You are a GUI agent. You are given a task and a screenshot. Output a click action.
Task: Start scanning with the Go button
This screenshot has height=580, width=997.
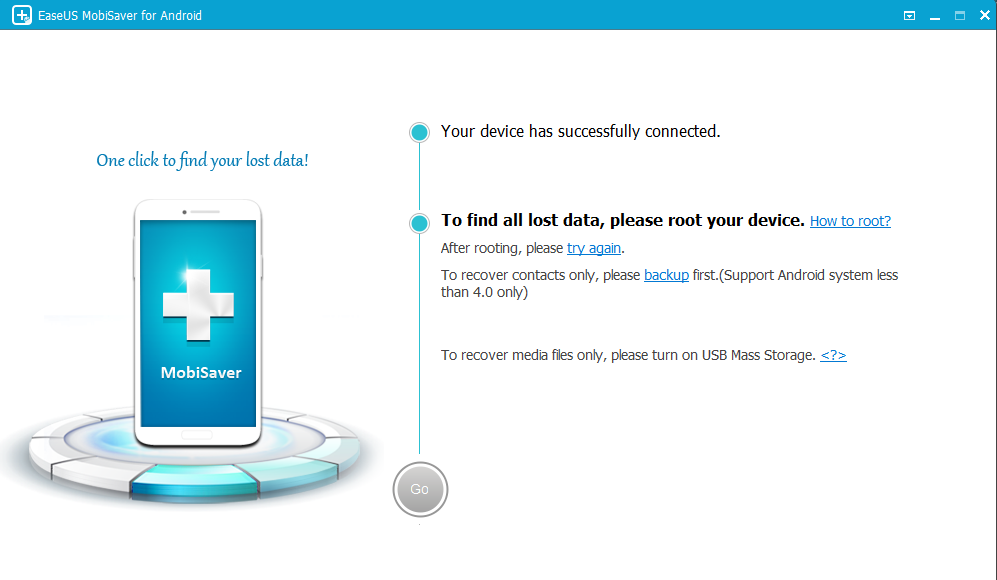(x=420, y=489)
